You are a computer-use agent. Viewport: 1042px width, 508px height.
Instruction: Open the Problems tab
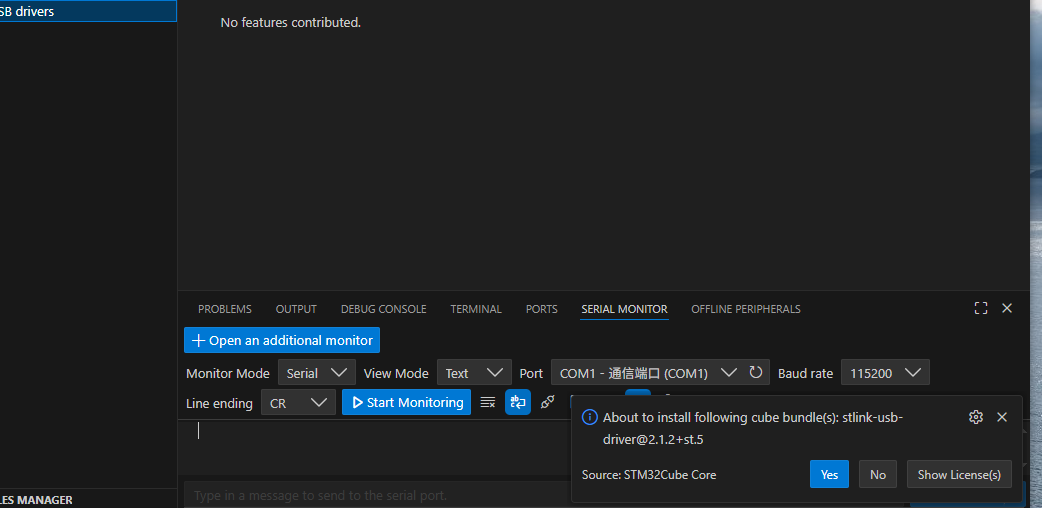(225, 309)
